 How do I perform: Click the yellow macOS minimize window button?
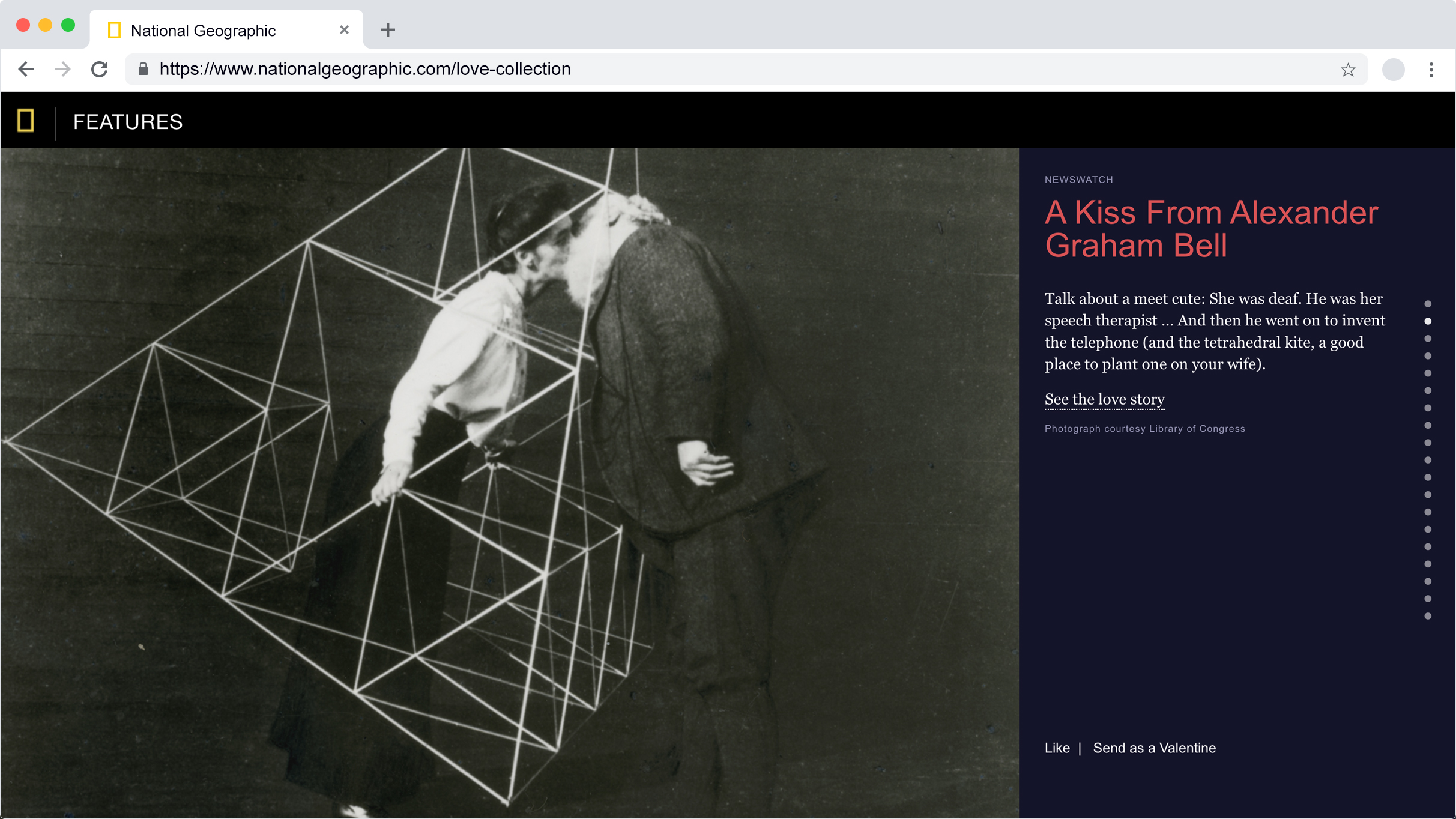click(x=46, y=25)
